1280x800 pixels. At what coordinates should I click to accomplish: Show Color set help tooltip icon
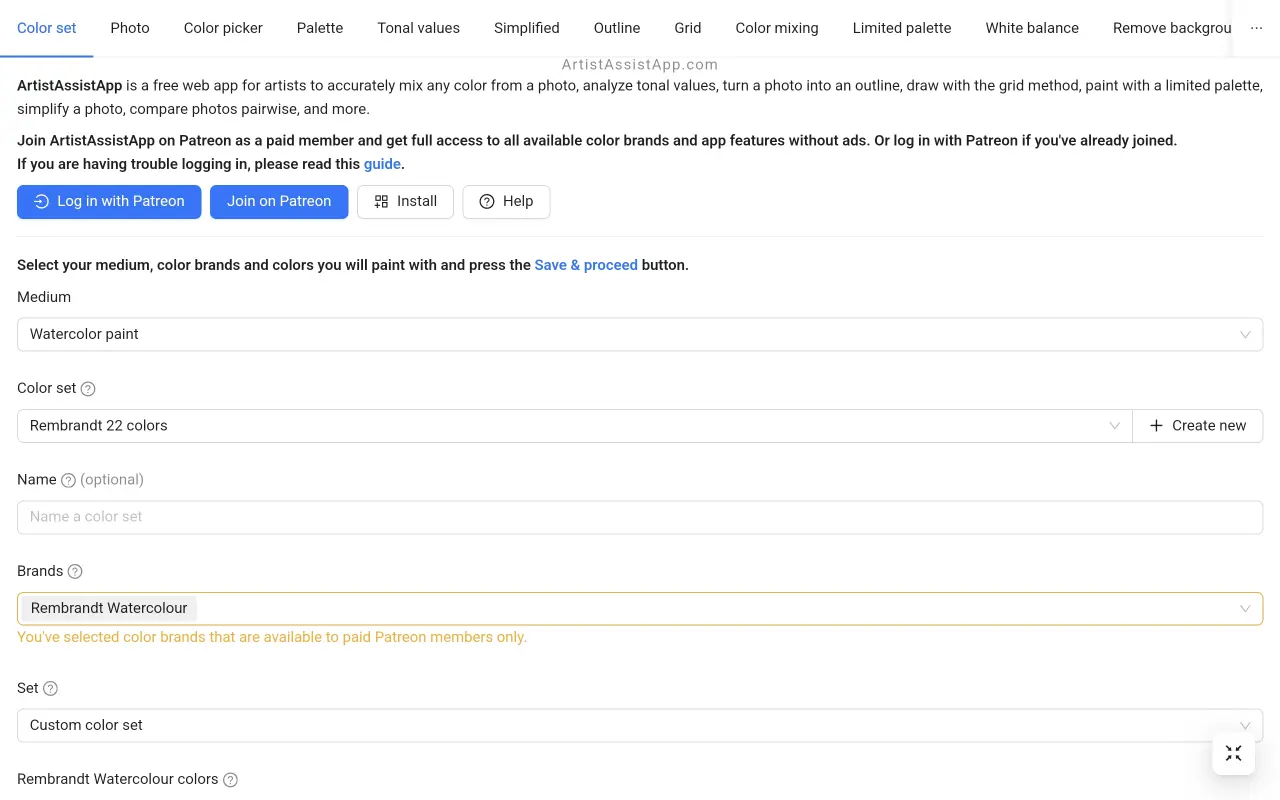pyautogui.click(x=88, y=388)
